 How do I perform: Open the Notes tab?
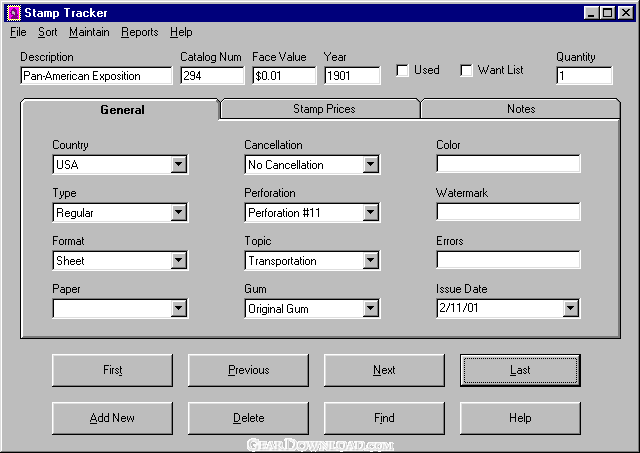click(521, 109)
